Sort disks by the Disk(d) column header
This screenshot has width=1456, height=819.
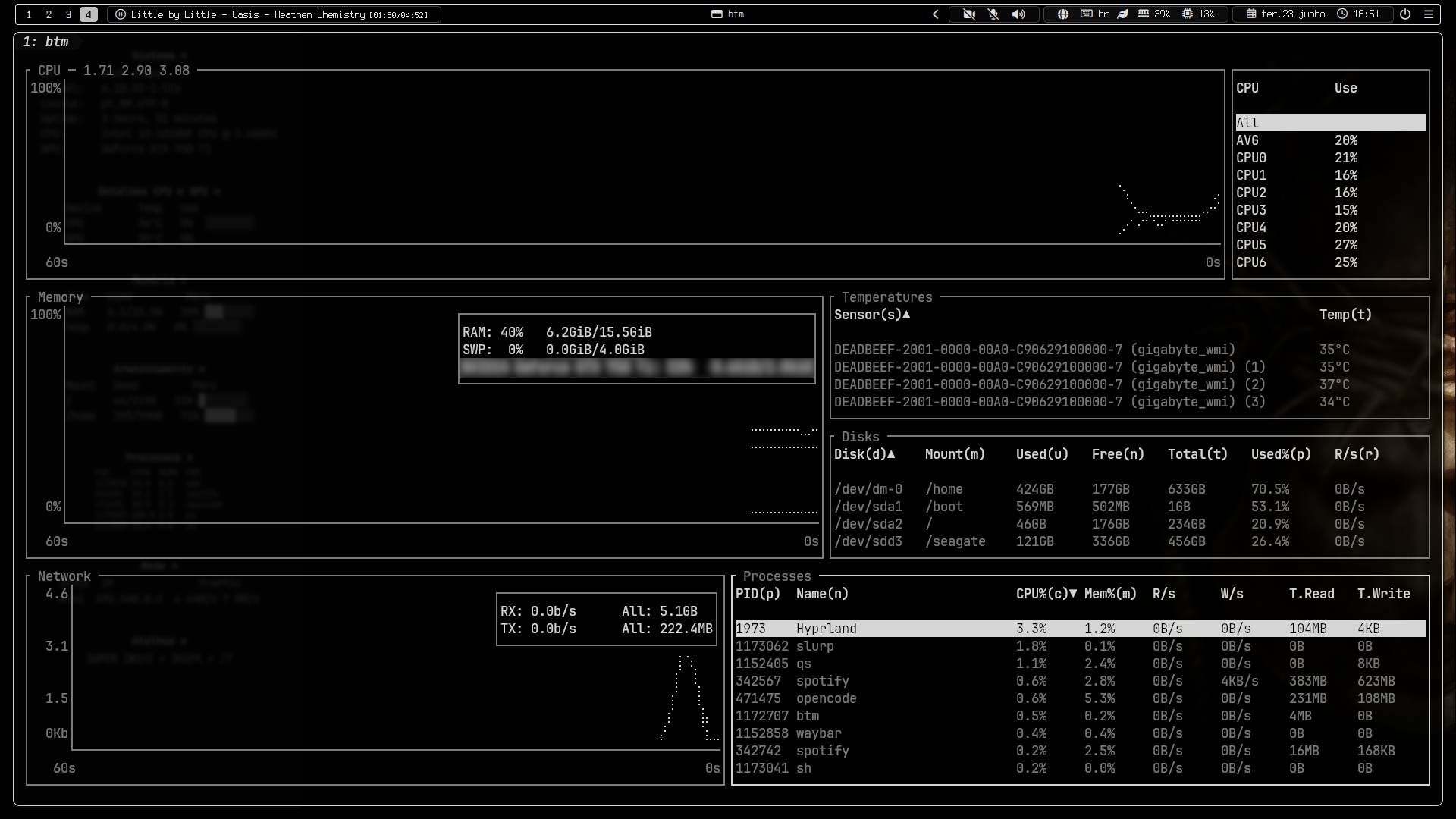pyautogui.click(x=864, y=455)
